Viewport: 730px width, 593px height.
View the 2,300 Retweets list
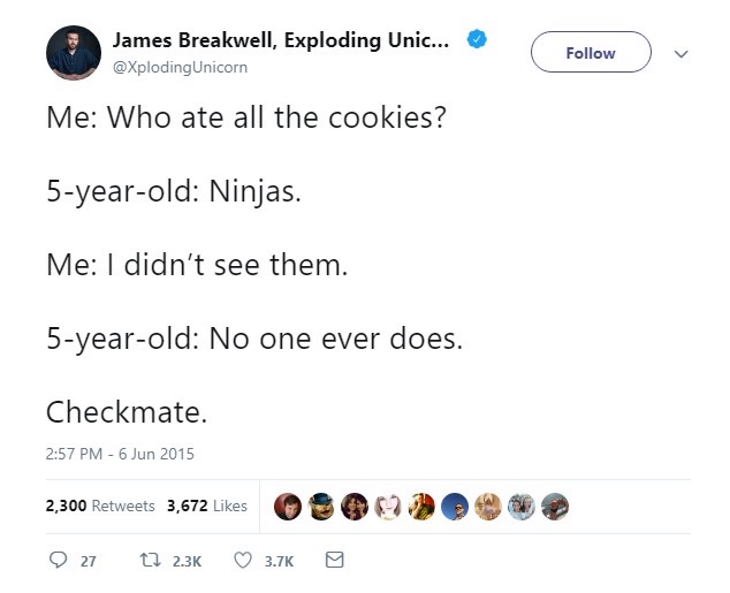(100, 506)
